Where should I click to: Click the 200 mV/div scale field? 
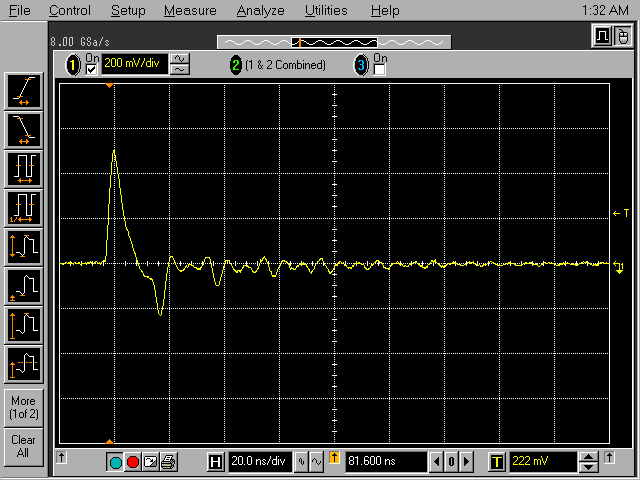pos(134,64)
